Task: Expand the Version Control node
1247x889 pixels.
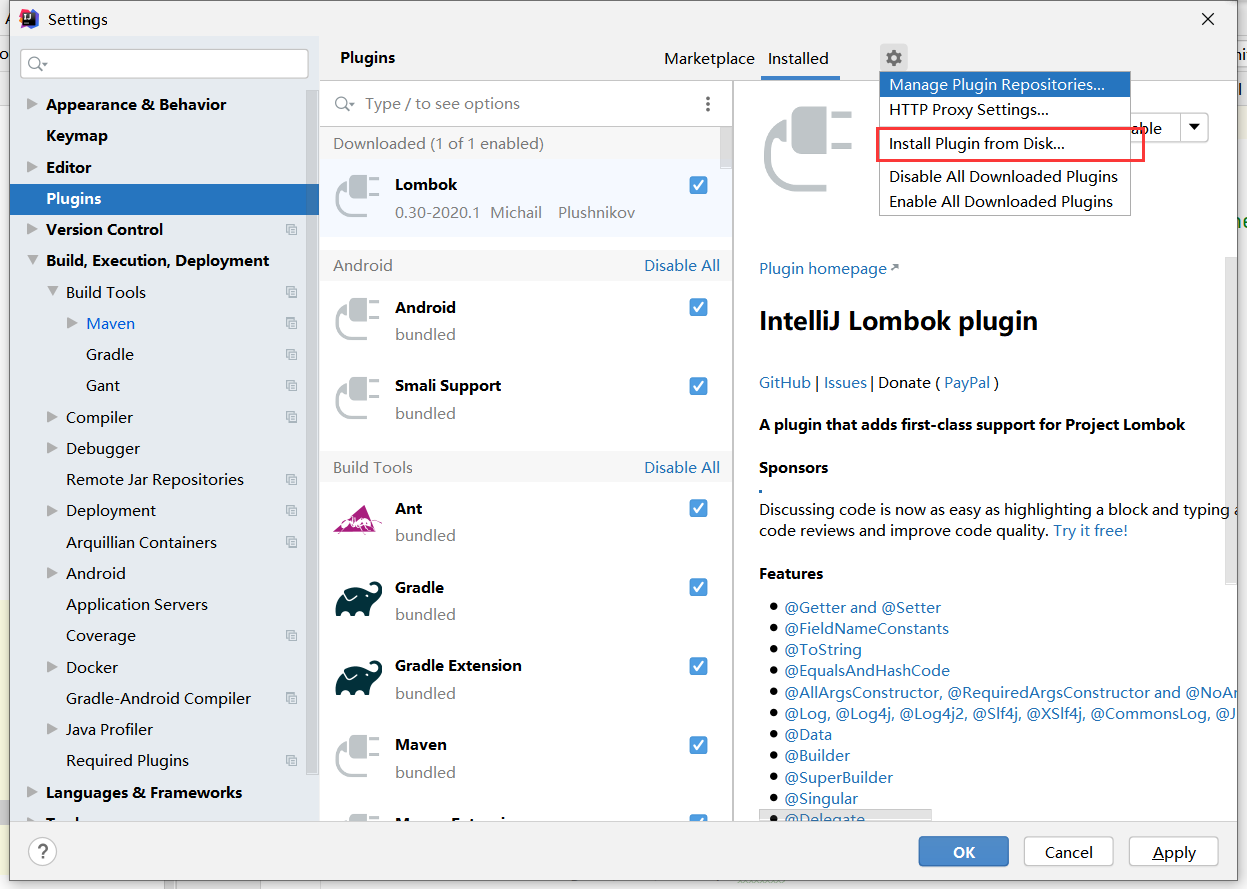Action: click(32, 229)
